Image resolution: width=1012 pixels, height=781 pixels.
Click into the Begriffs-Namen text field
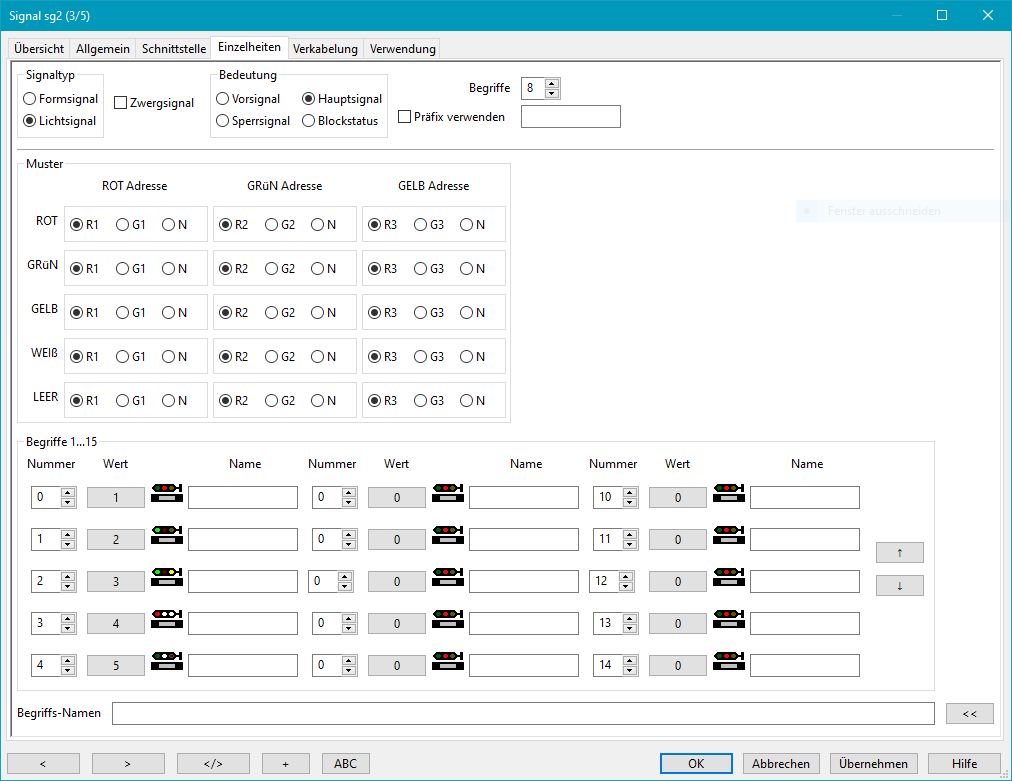(x=523, y=713)
